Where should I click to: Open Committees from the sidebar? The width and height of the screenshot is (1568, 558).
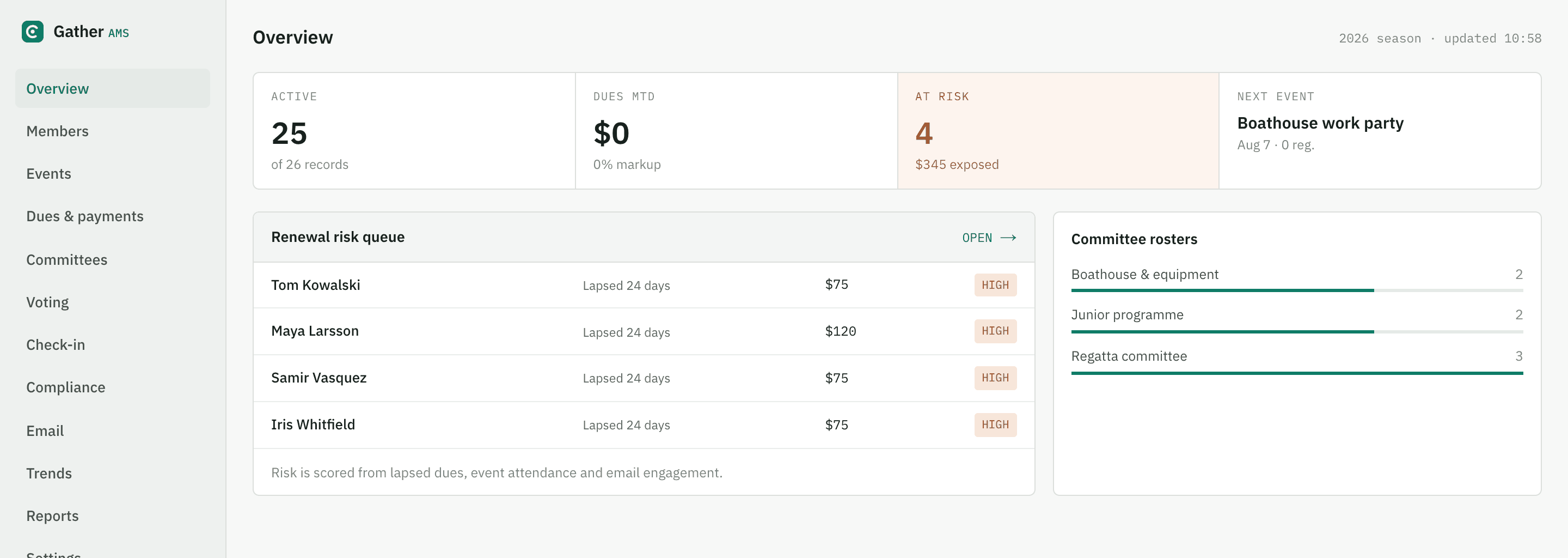[x=113, y=259]
